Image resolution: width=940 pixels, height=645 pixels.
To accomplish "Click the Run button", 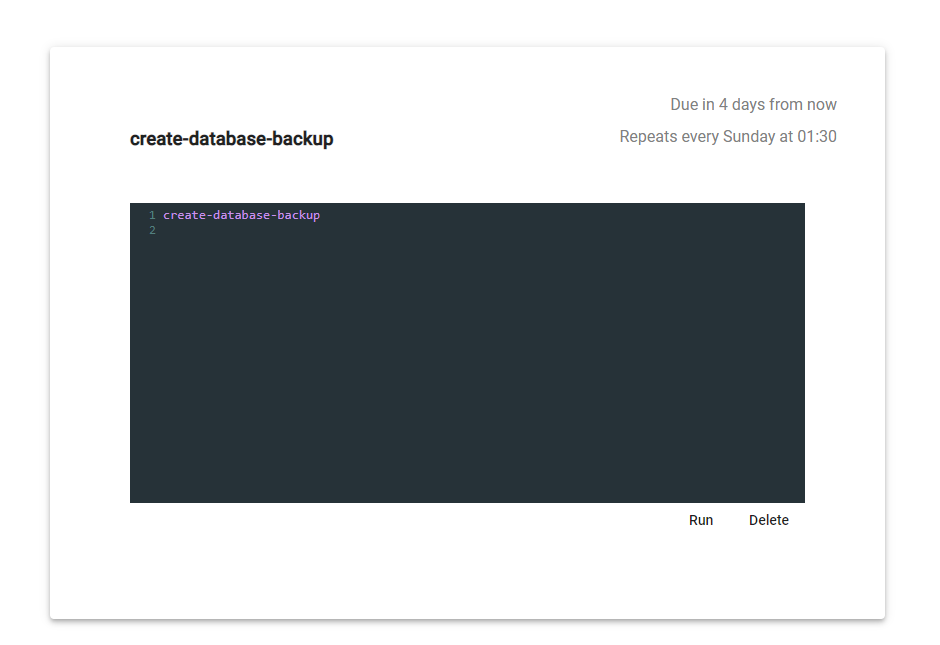I will pyautogui.click(x=701, y=520).
